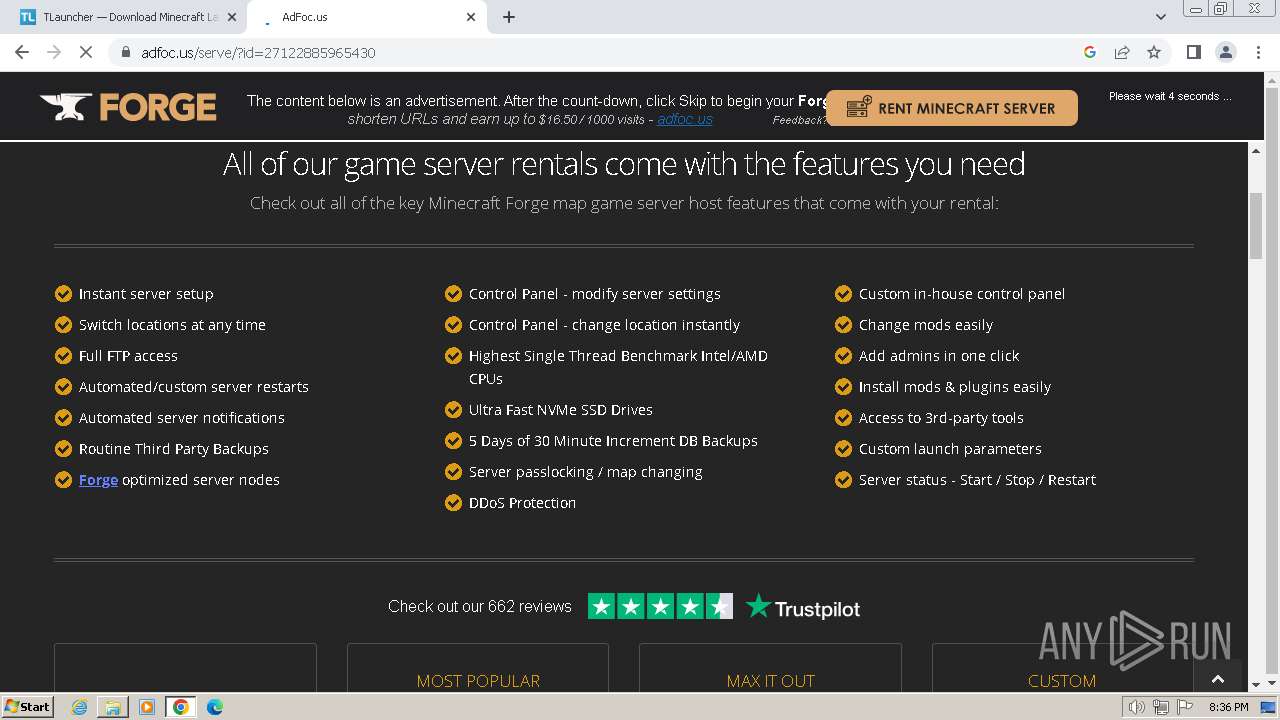Open the media player taskbar icon
Image resolution: width=1280 pixels, height=720 pixels.
pos(147,707)
